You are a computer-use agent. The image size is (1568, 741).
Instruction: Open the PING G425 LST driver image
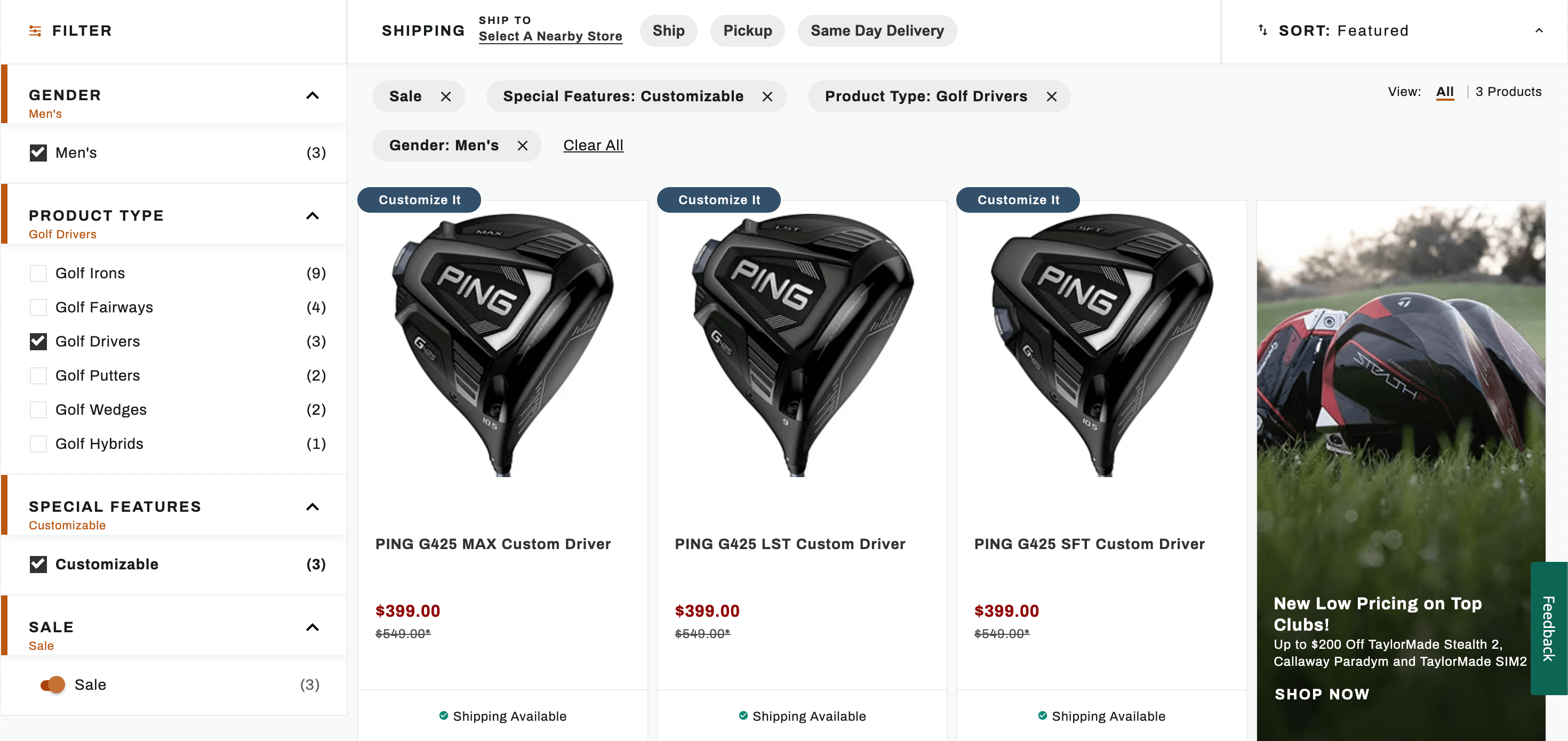[802, 344]
